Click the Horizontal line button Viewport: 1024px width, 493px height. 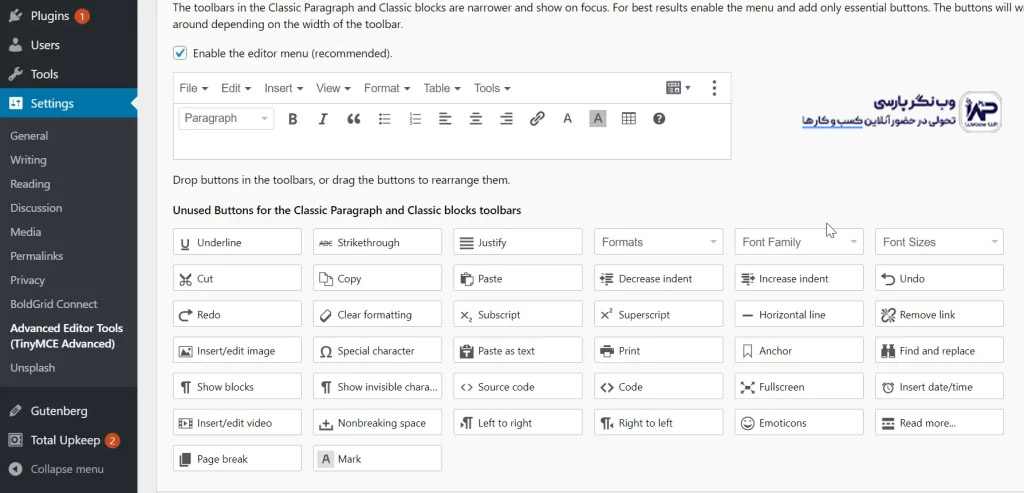pyautogui.click(x=799, y=315)
